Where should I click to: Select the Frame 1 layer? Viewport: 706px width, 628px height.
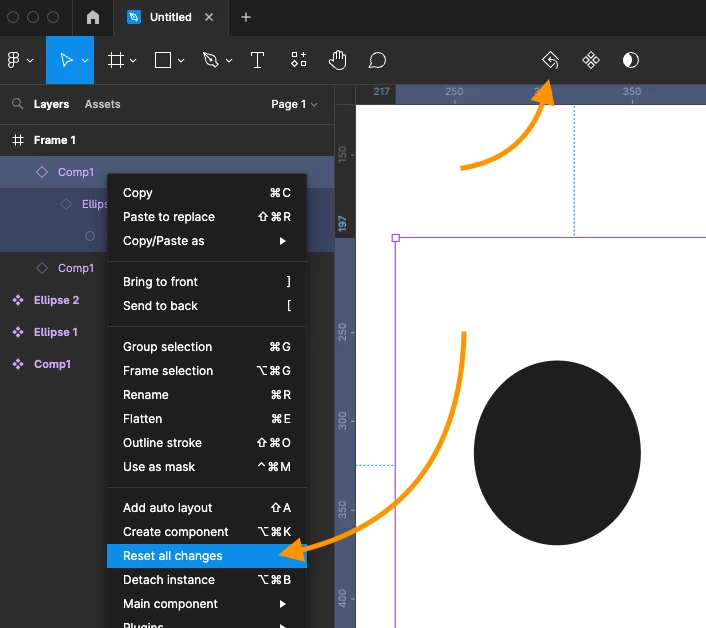pyautogui.click(x=167, y=140)
